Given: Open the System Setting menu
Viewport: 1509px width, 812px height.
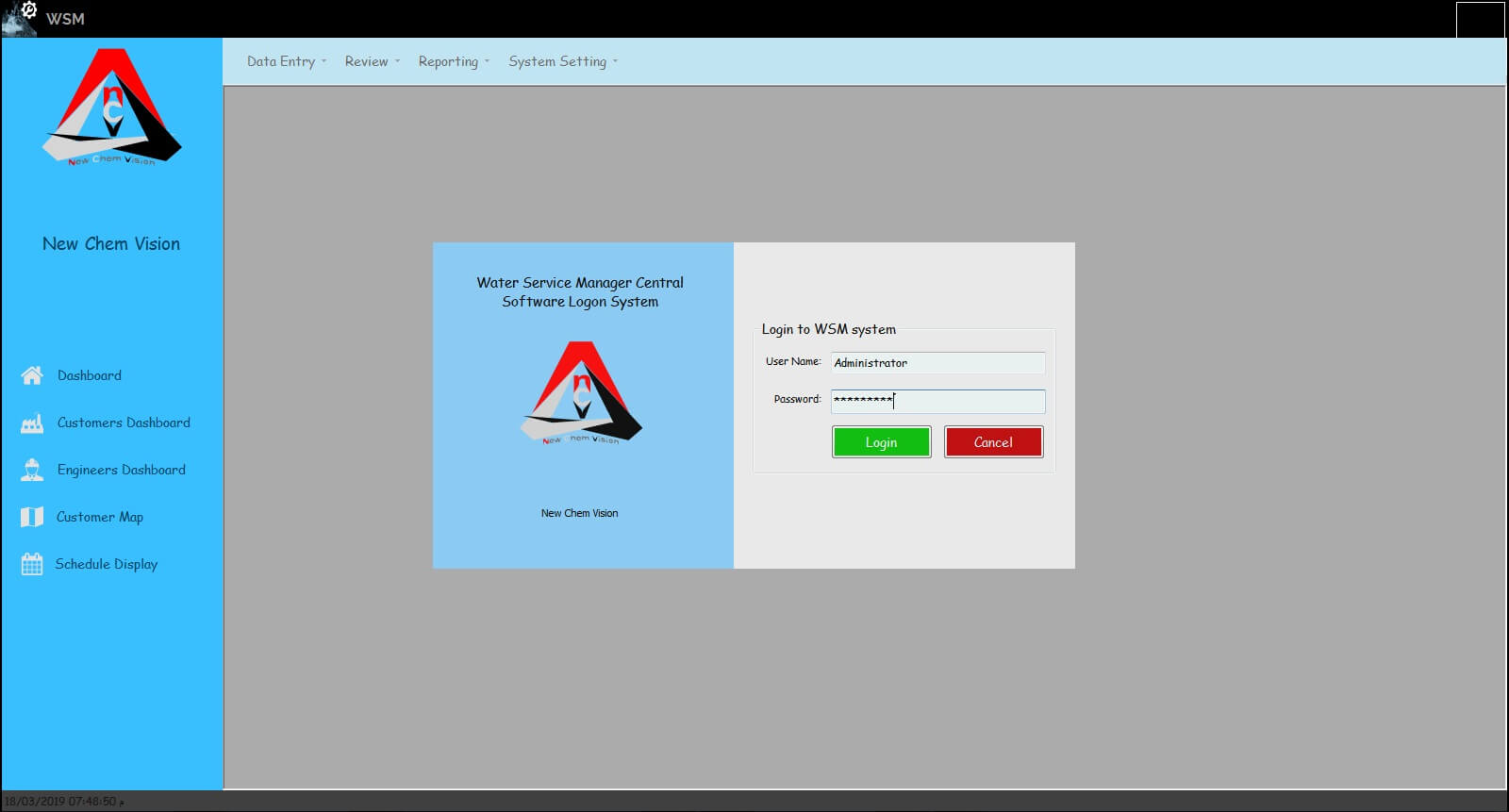Looking at the screenshot, I should (x=562, y=61).
